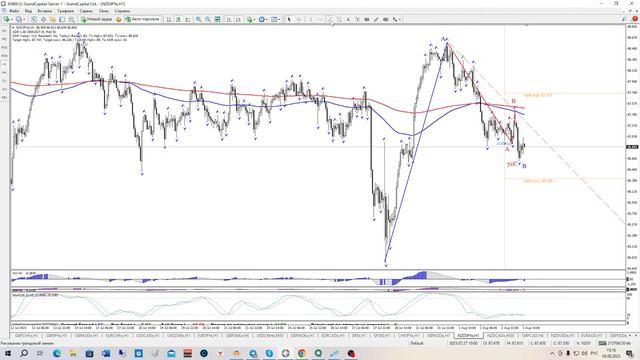Open the New Chart toolbar icon
Viewport: 640px width, 360px height.
tap(6, 19)
